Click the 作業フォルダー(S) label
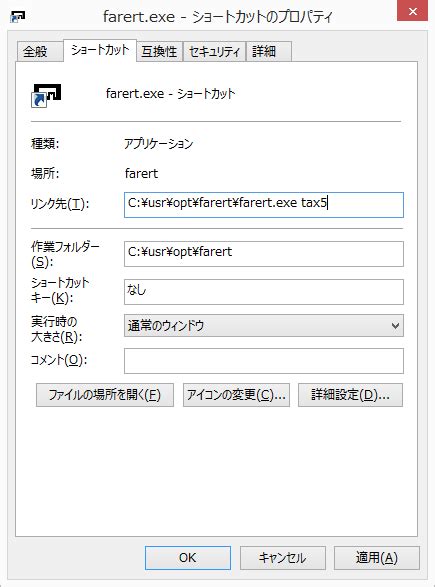The image size is (435, 587). coord(65,254)
